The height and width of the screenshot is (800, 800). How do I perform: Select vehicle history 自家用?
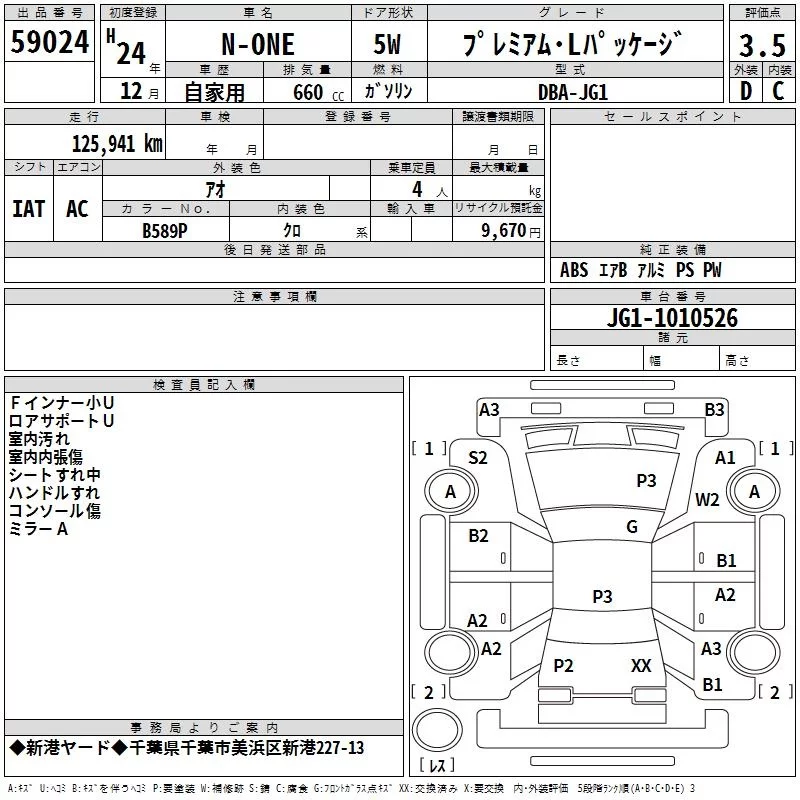pos(214,92)
